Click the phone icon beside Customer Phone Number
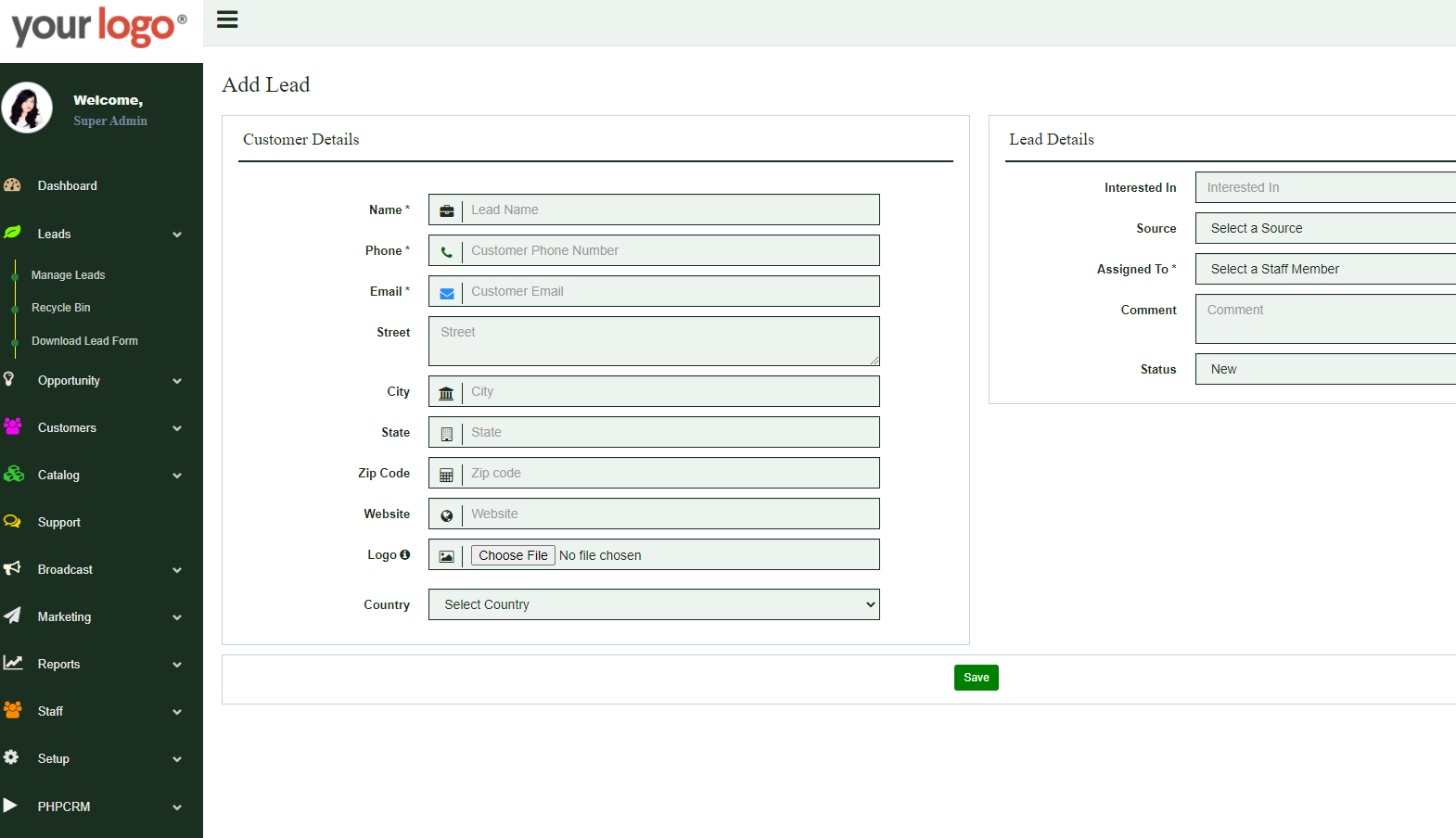 pos(446,251)
